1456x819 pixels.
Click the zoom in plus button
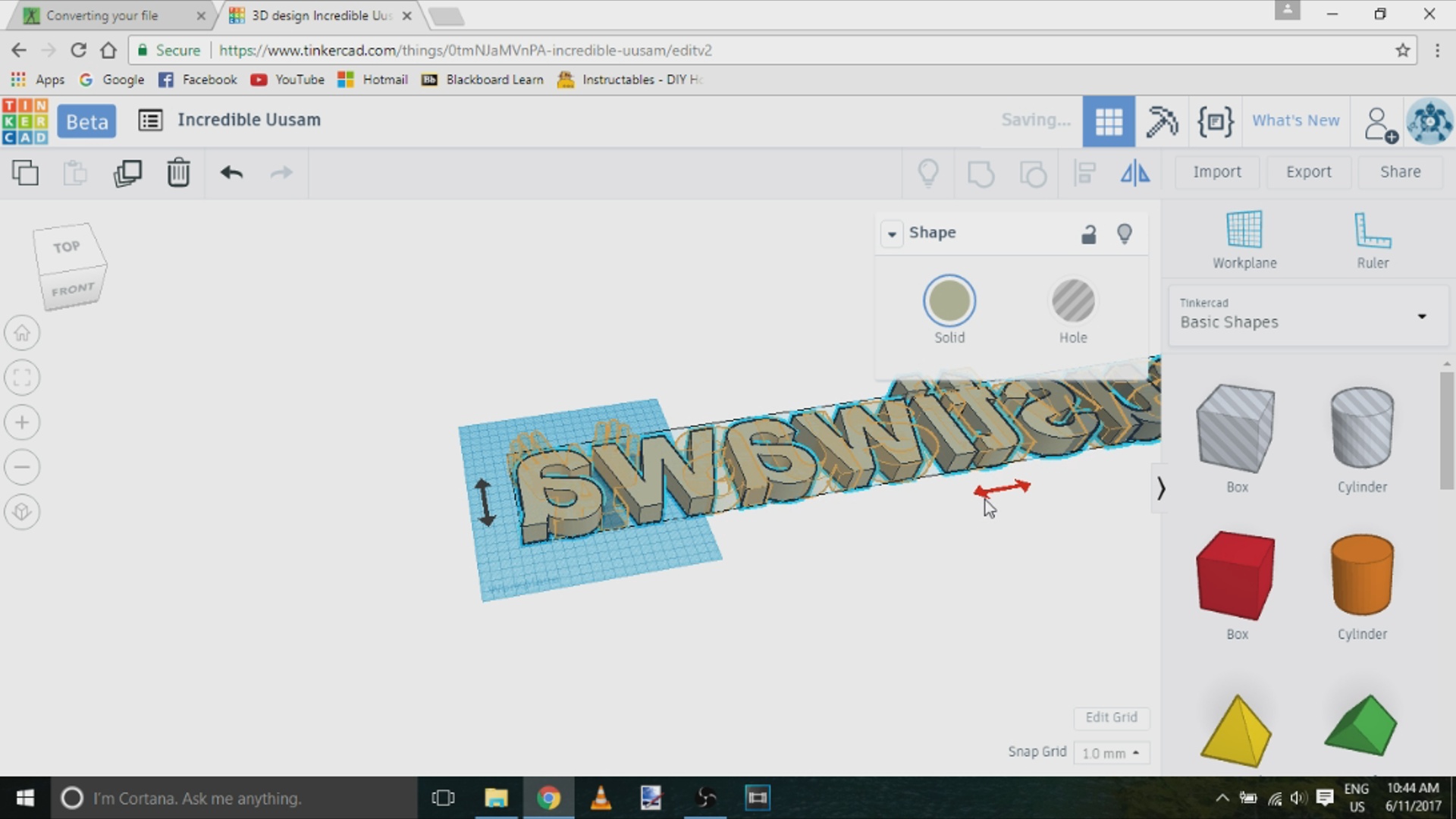[22, 422]
